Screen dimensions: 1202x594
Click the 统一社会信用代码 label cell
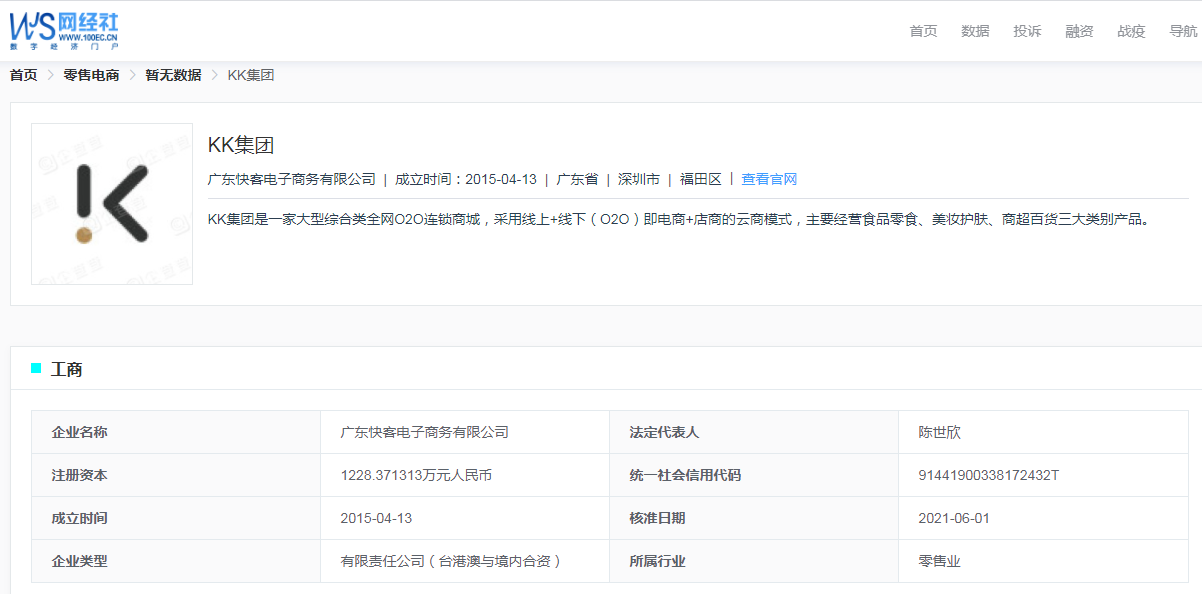point(754,475)
